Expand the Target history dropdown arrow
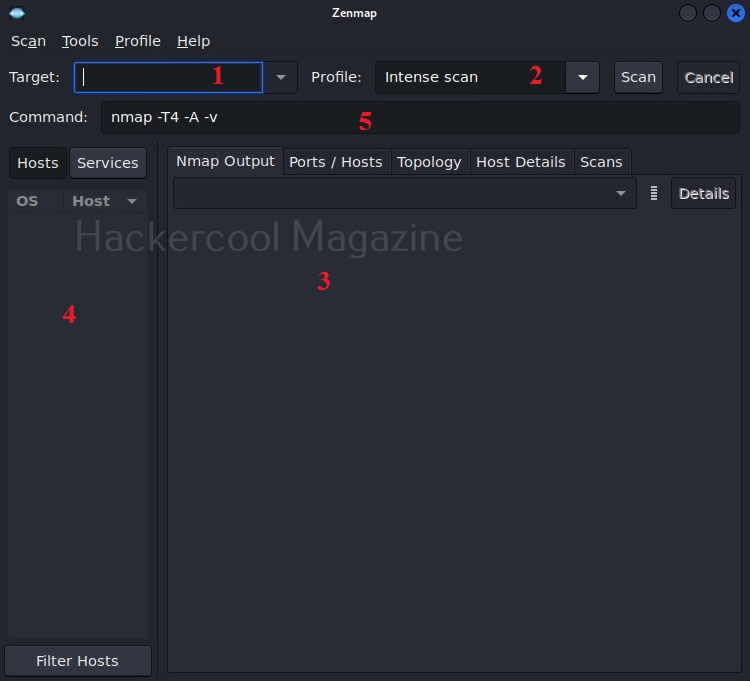 281,77
